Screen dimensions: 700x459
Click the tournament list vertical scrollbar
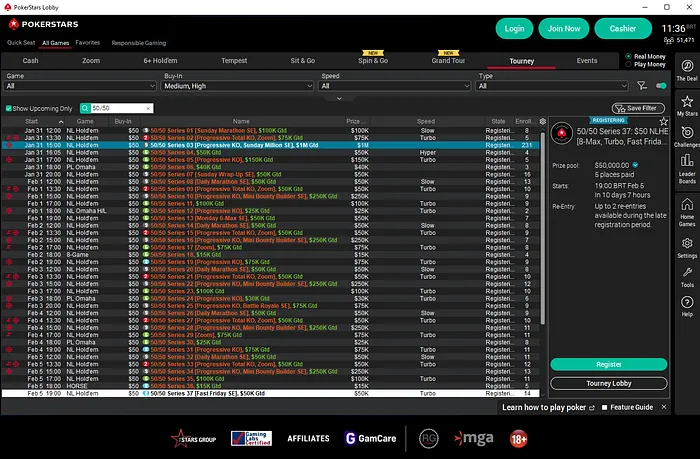coord(542,228)
